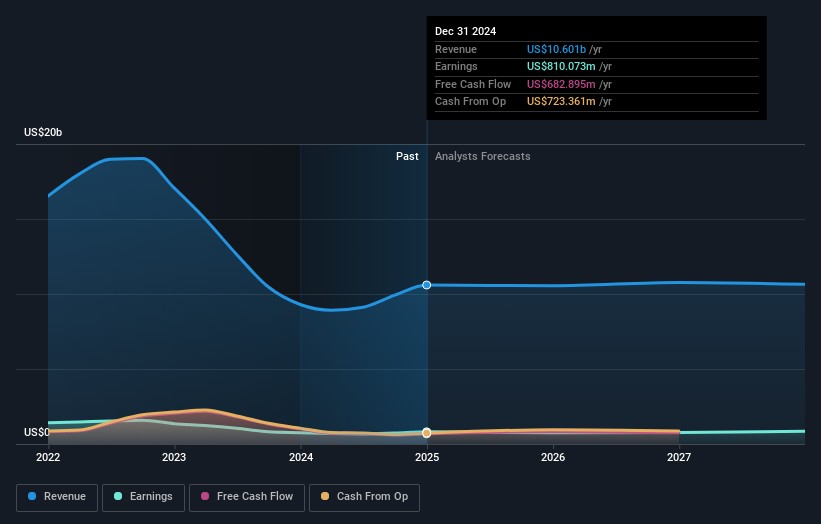Click the pink Free Cash Flow dot
This screenshot has width=821, height=524.
pyautogui.click(x=205, y=497)
